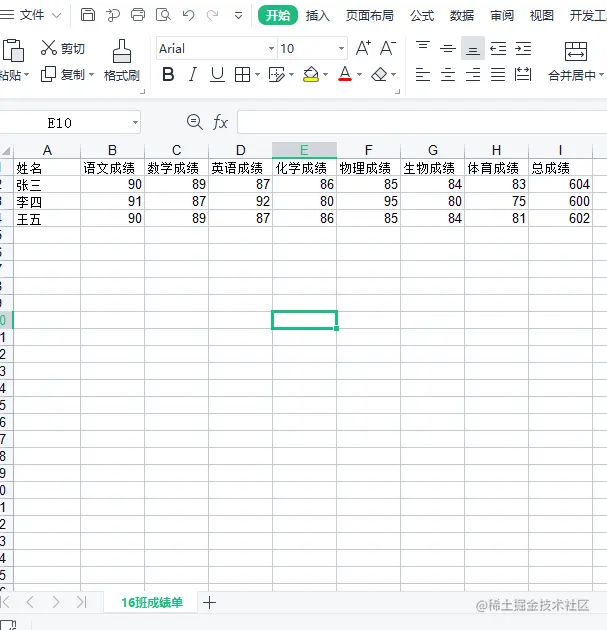Increase indent icon

point(523,48)
